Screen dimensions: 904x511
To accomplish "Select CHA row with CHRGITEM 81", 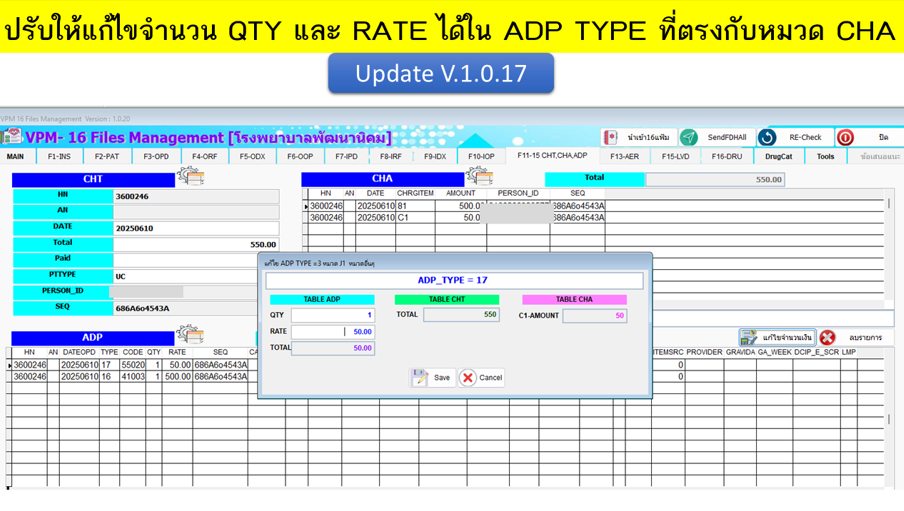I will 455,206.
